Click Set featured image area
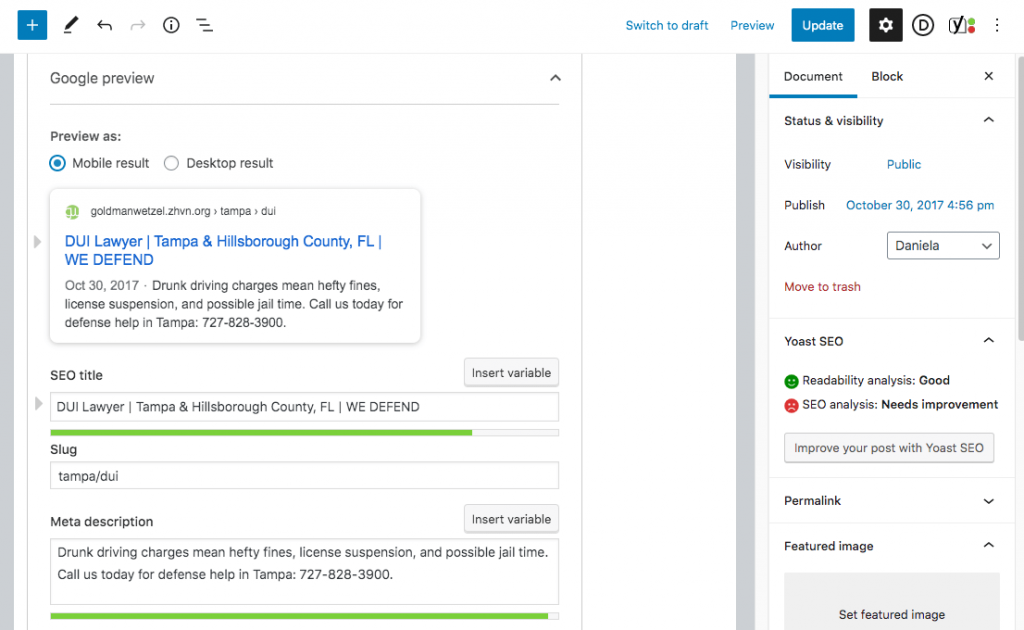The width and height of the screenshot is (1024, 630). click(891, 602)
